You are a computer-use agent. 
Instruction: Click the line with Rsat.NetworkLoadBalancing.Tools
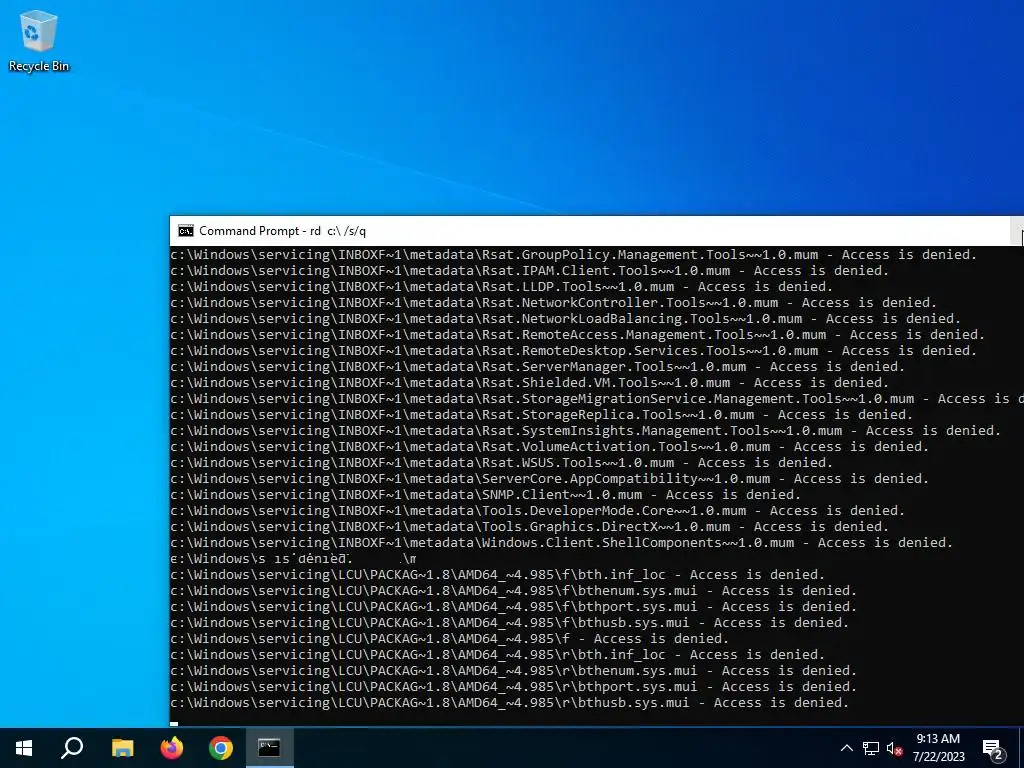coord(566,319)
